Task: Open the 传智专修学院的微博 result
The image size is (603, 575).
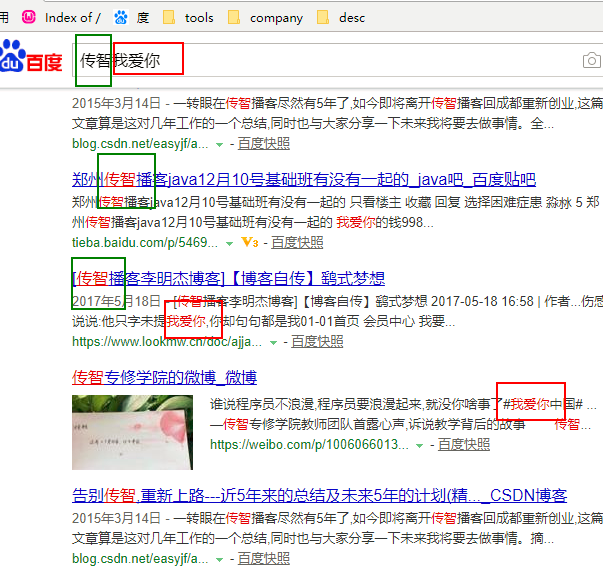Action: [x=164, y=377]
